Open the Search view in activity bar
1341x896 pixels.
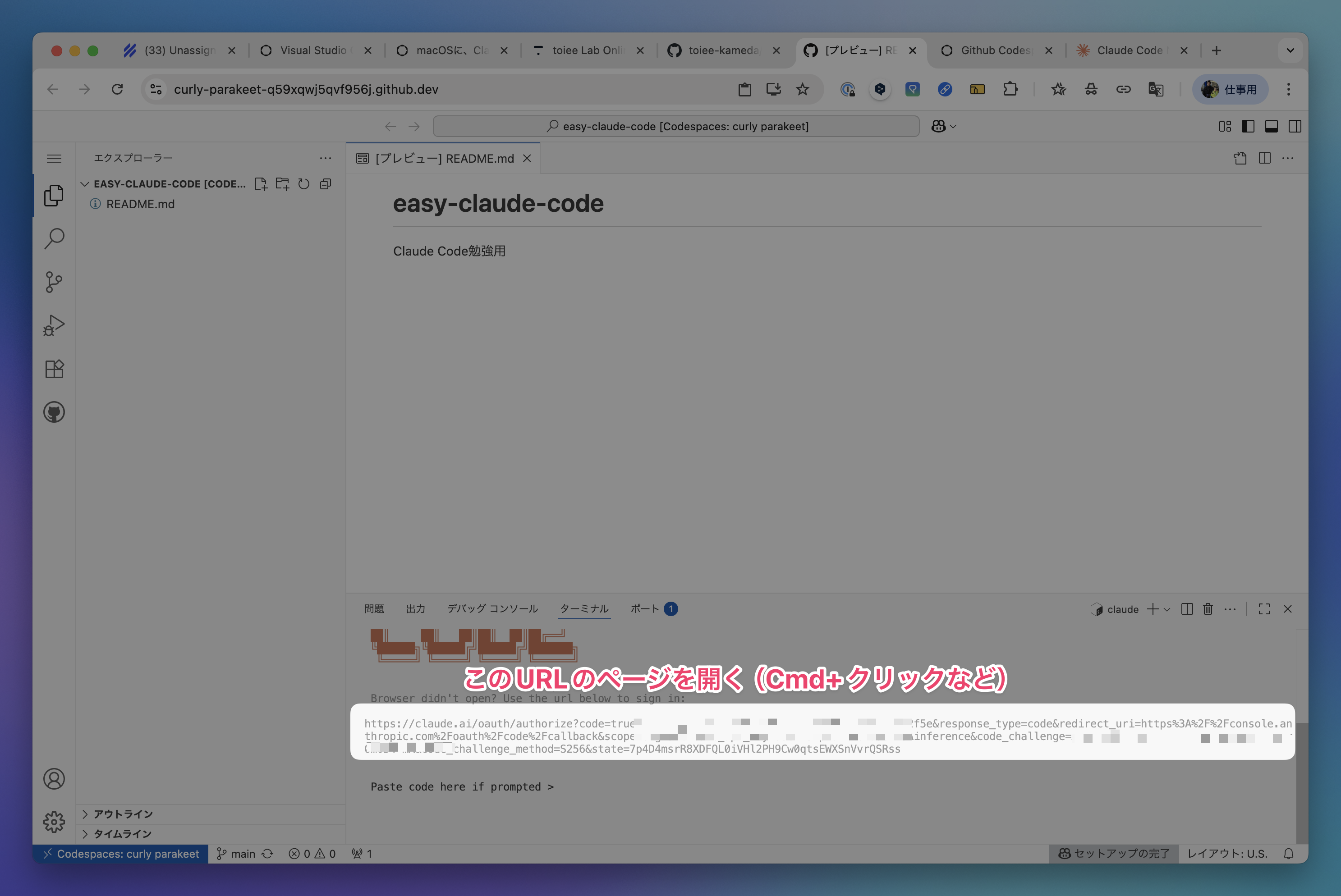tap(54, 239)
